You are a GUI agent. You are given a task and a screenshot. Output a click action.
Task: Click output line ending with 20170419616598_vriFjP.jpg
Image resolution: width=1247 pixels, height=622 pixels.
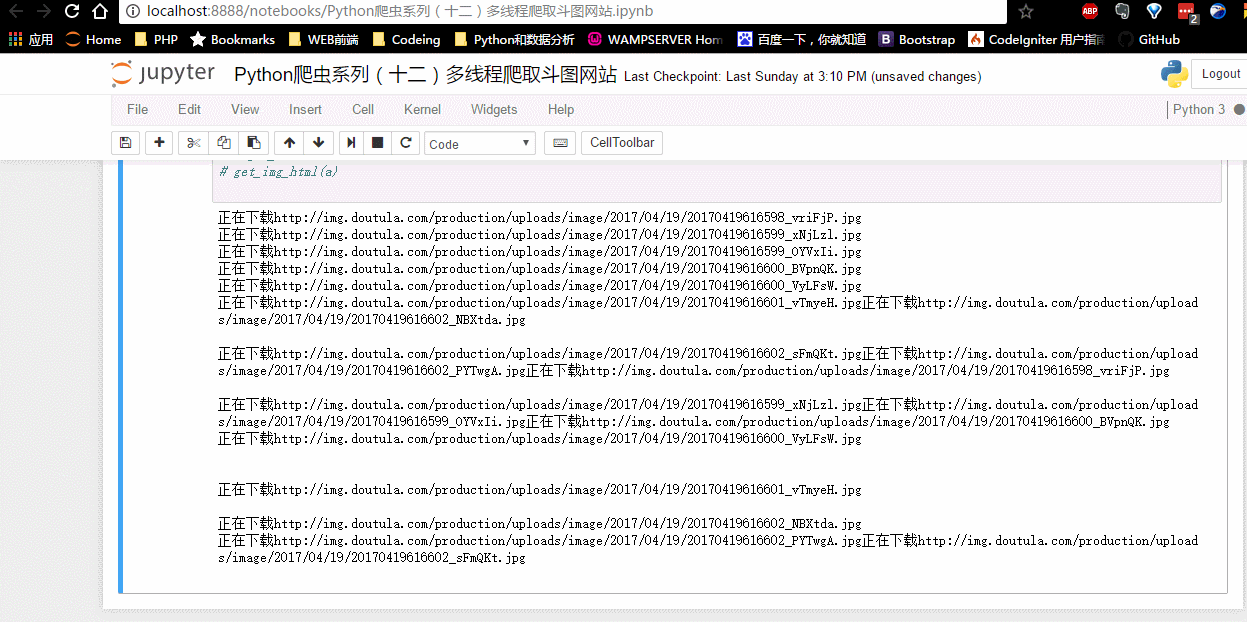(540, 217)
